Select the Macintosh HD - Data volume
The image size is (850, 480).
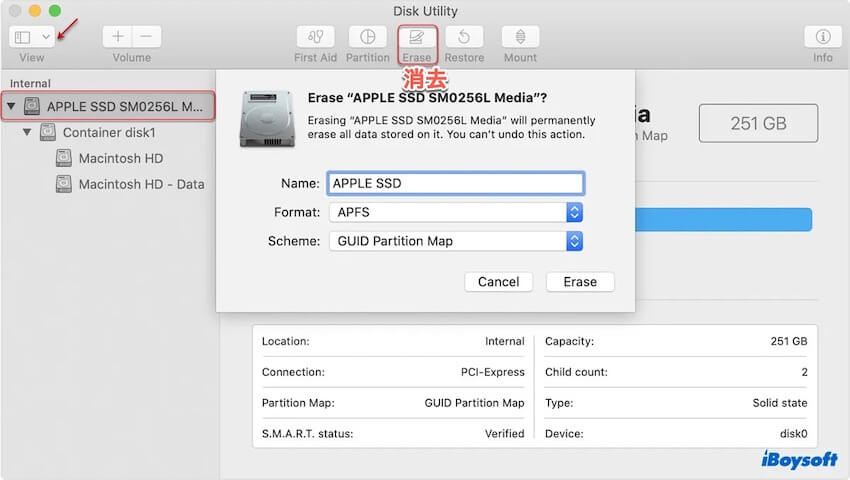click(141, 184)
